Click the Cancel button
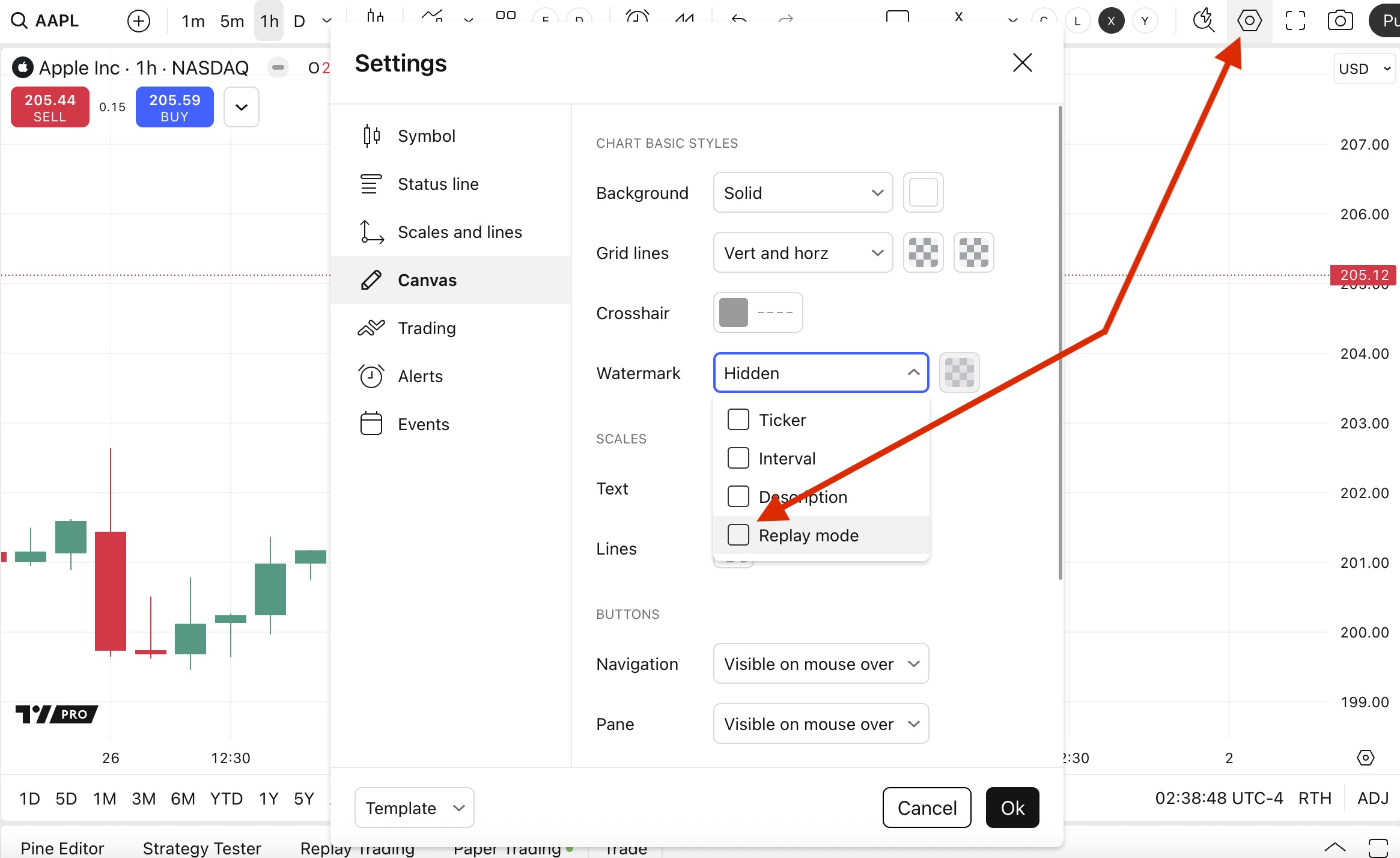This screenshot has height=858, width=1400. [927, 808]
